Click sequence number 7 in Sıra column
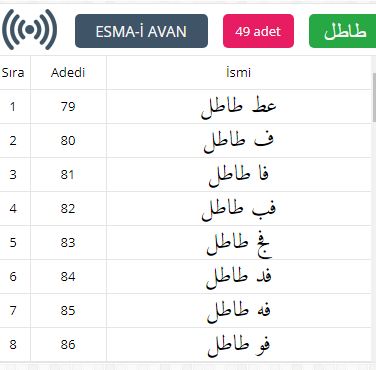Screen dimensions: 376x370 point(13,311)
